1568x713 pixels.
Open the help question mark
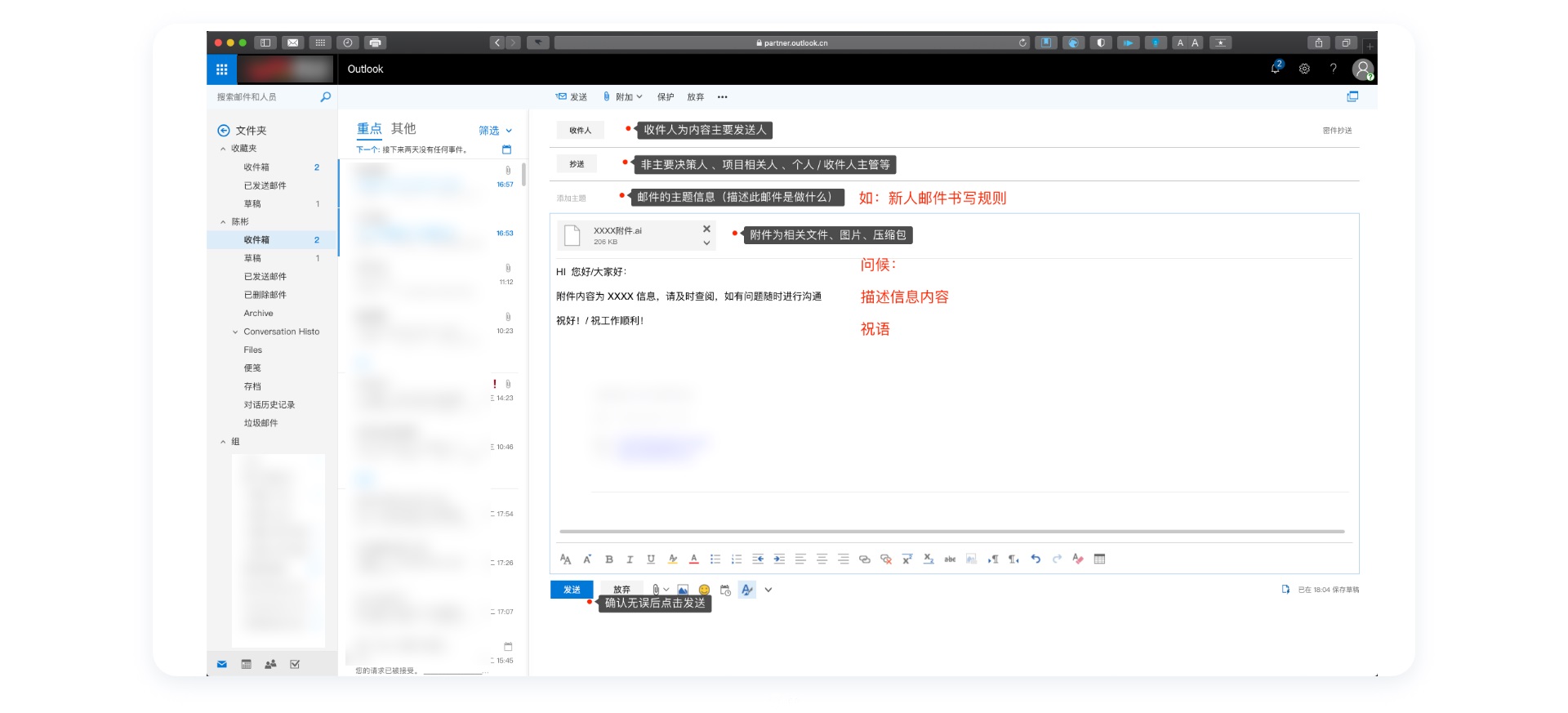click(x=1333, y=69)
